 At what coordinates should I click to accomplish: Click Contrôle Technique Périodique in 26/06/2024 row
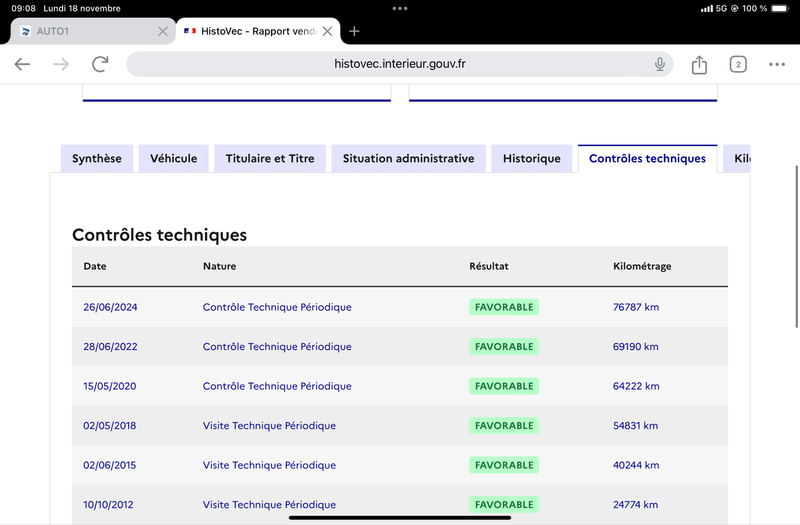(x=277, y=307)
